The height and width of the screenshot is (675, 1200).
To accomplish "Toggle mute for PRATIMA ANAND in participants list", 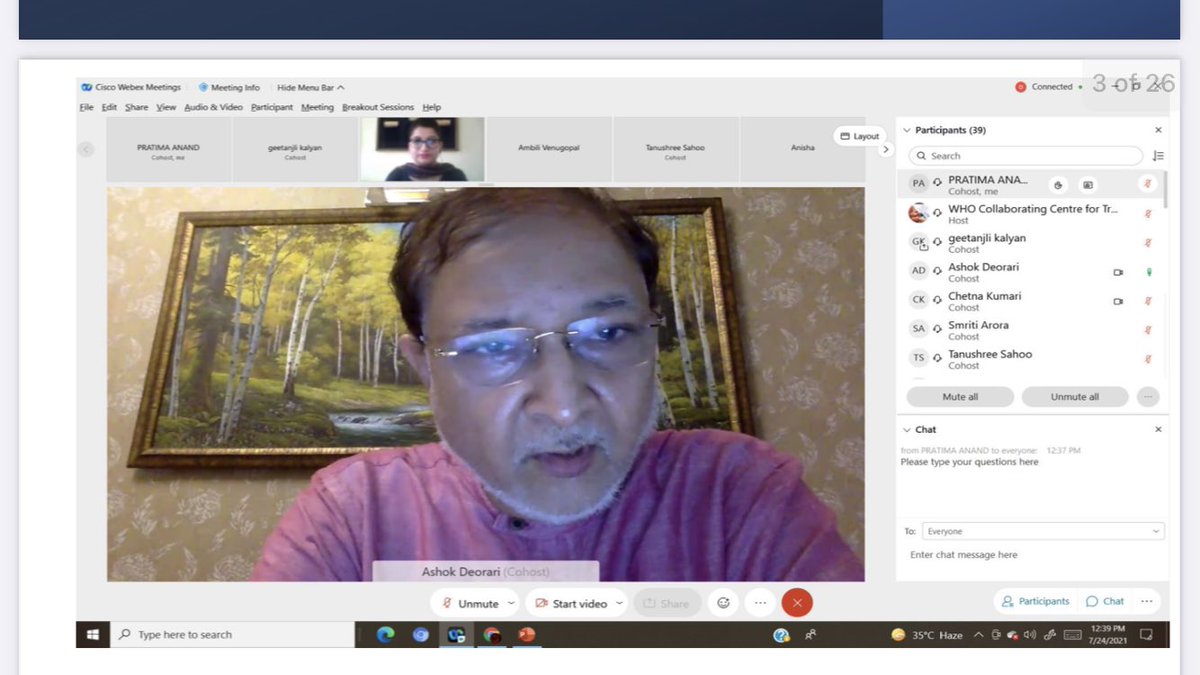I will (x=1148, y=184).
